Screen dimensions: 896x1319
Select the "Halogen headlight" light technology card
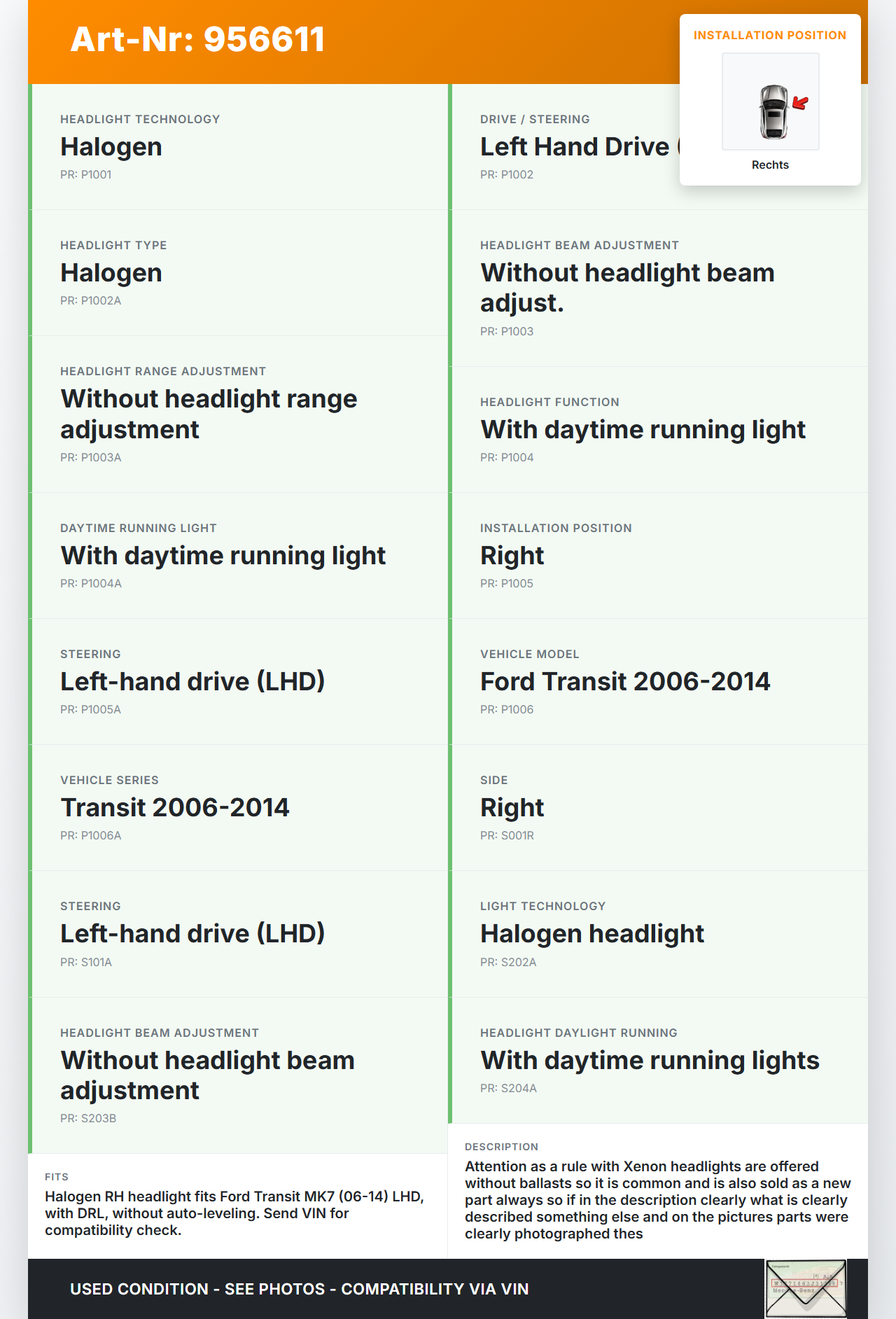658,933
